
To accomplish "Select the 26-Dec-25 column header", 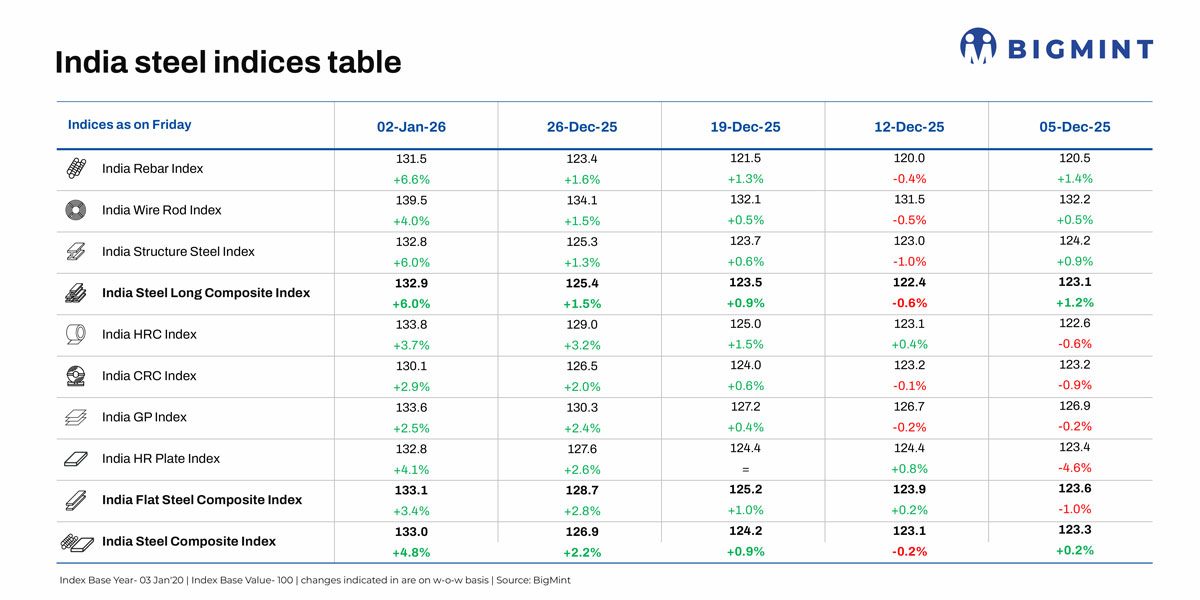I will pos(582,127).
